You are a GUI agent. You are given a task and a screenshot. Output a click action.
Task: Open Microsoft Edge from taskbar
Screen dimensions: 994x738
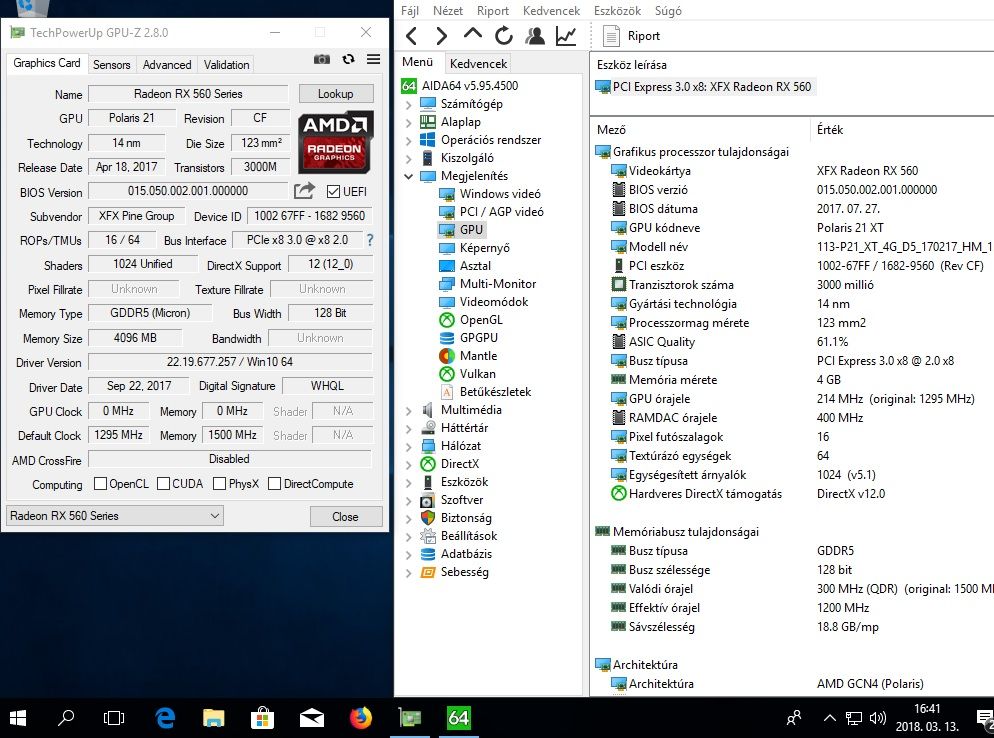pyautogui.click(x=165, y=718)
